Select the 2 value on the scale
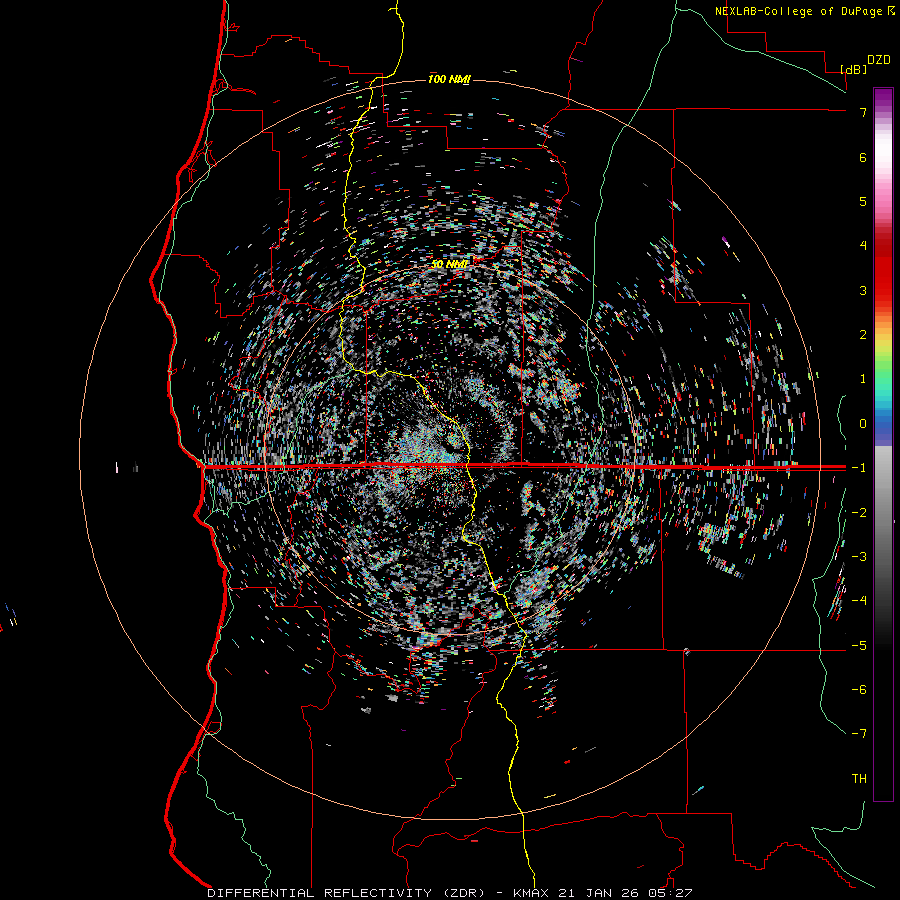The height and width of the screenshot is (900, 900). click(863, 335)
